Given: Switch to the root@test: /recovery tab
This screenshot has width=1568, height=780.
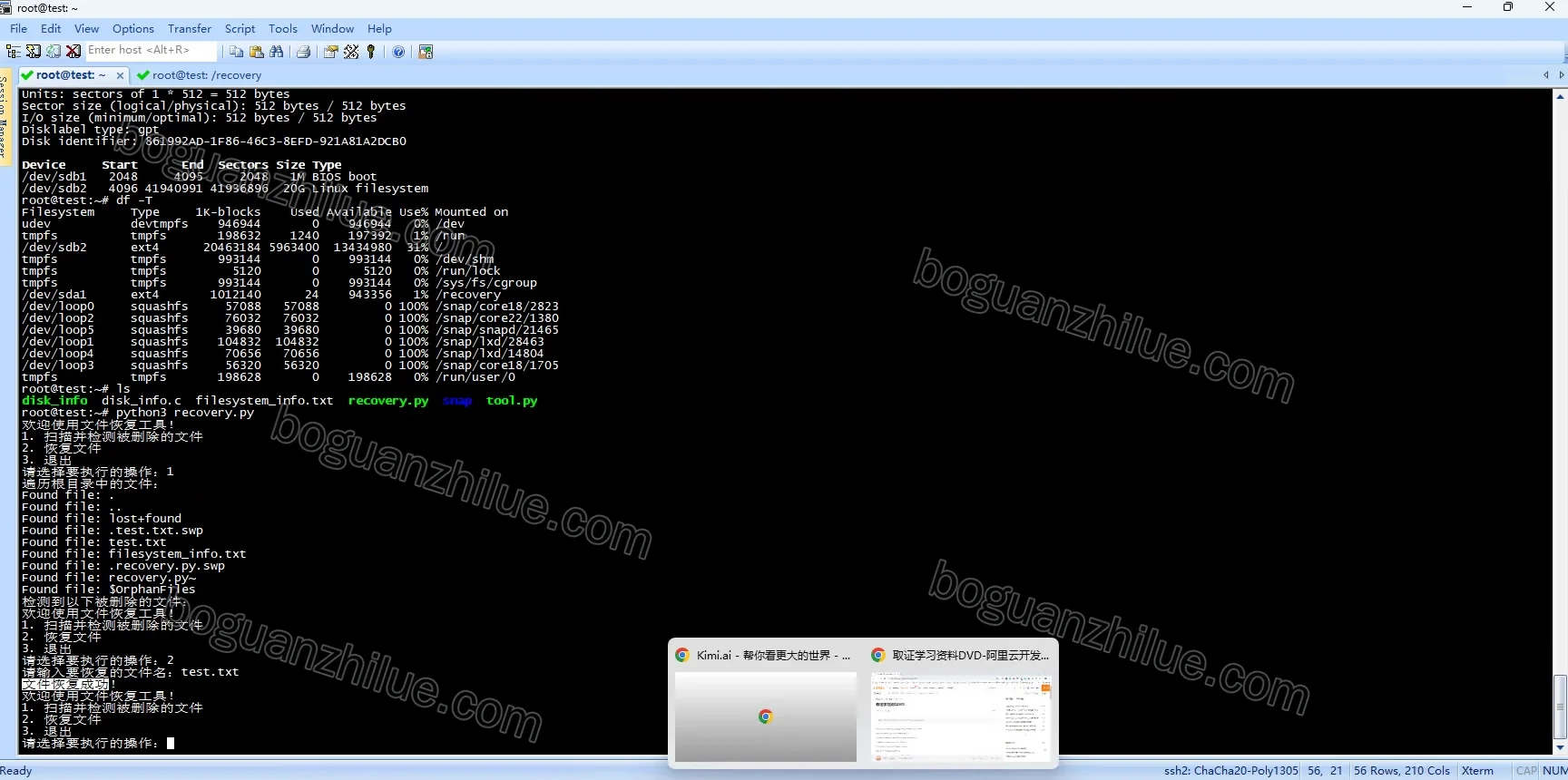Looking at the screenshot, I should point(200,75).
